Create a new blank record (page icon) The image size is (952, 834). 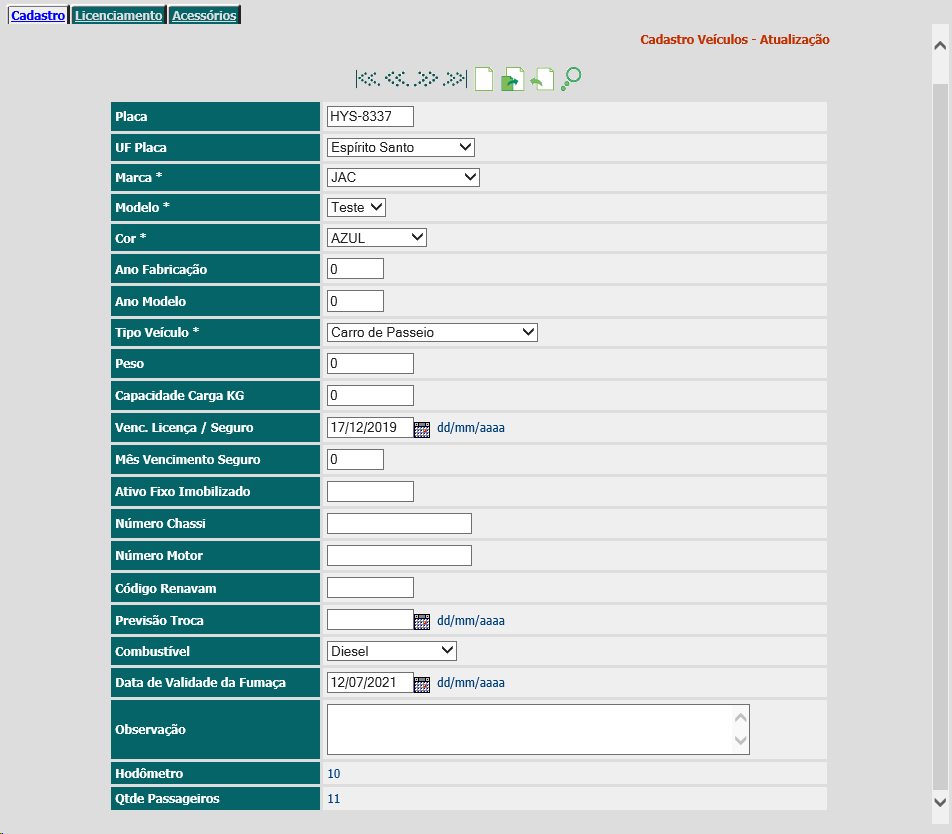point(484,79)
